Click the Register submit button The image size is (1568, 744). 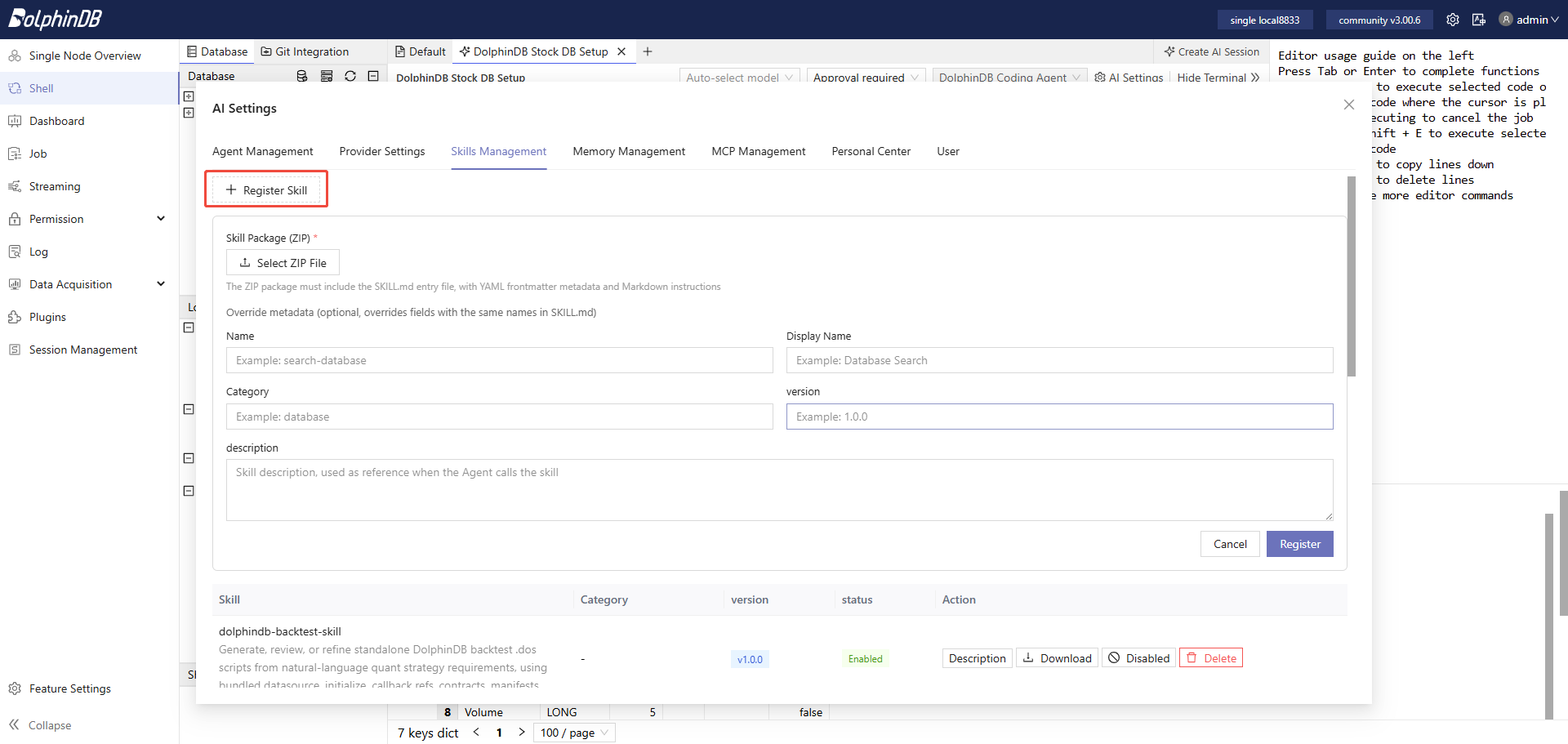(x=1300, y=544)
